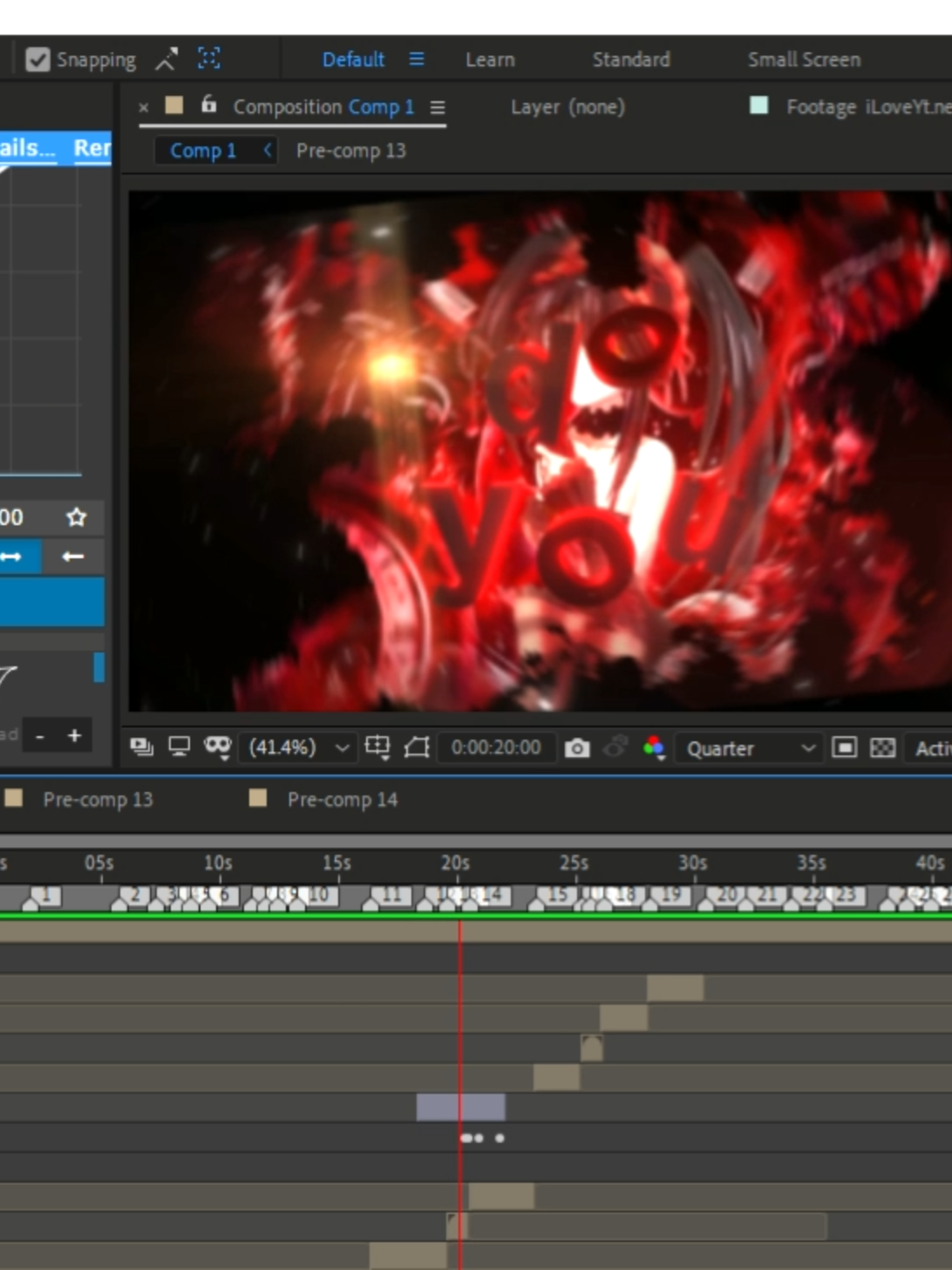952x1270 pixels.
Task: Select the Standard workspace
Action: [630, 59]
